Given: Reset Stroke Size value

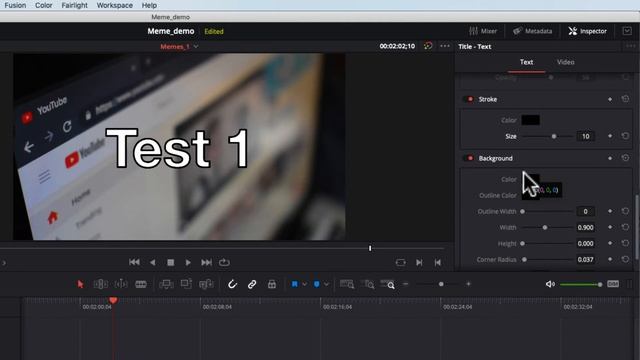Looking at the screenshot, I should [625, 136].
